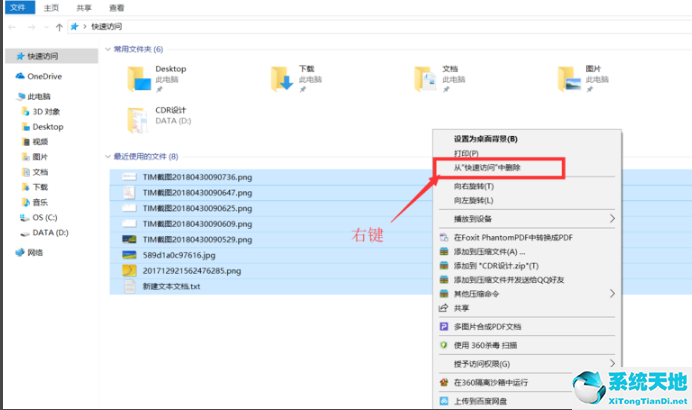Switch to the 主页 ribbon tab
Screen dimensions: 692x410
[x=51, y=8]
